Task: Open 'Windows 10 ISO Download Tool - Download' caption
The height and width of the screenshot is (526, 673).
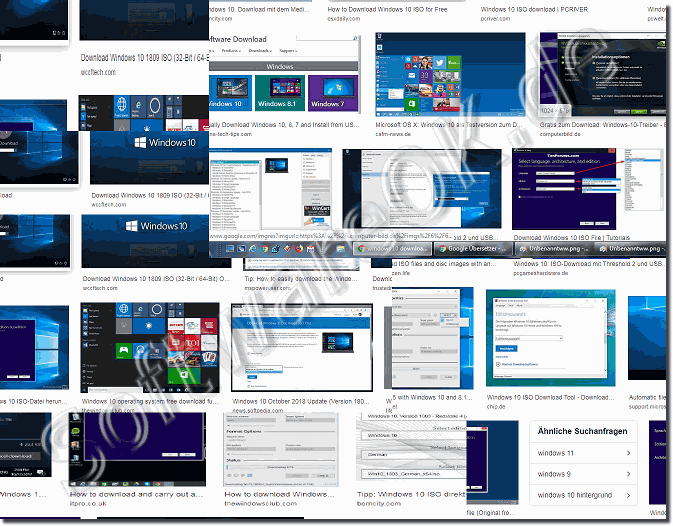Action: coord(550,398)
